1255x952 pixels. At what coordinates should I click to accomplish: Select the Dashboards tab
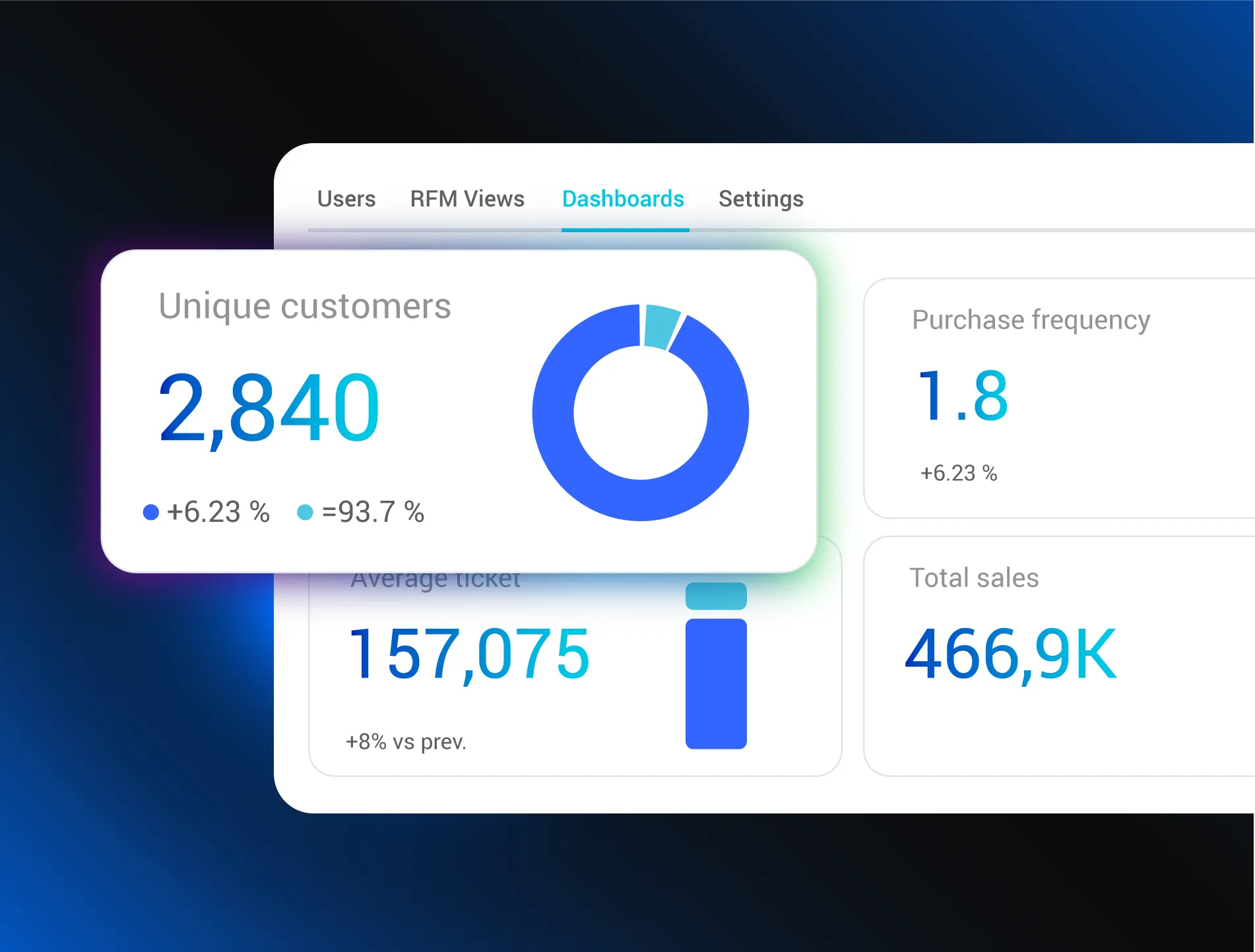pos(623,199)
